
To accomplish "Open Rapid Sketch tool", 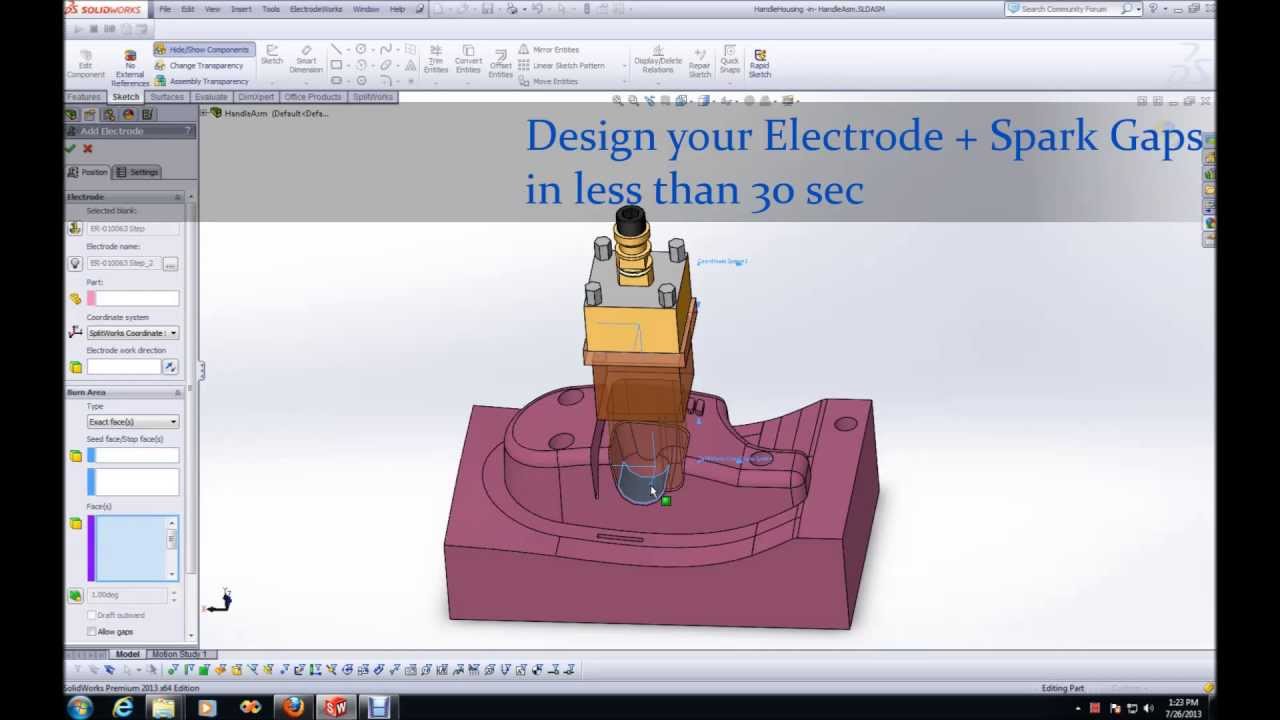I will pyautogui.click(x=760, y=63).
